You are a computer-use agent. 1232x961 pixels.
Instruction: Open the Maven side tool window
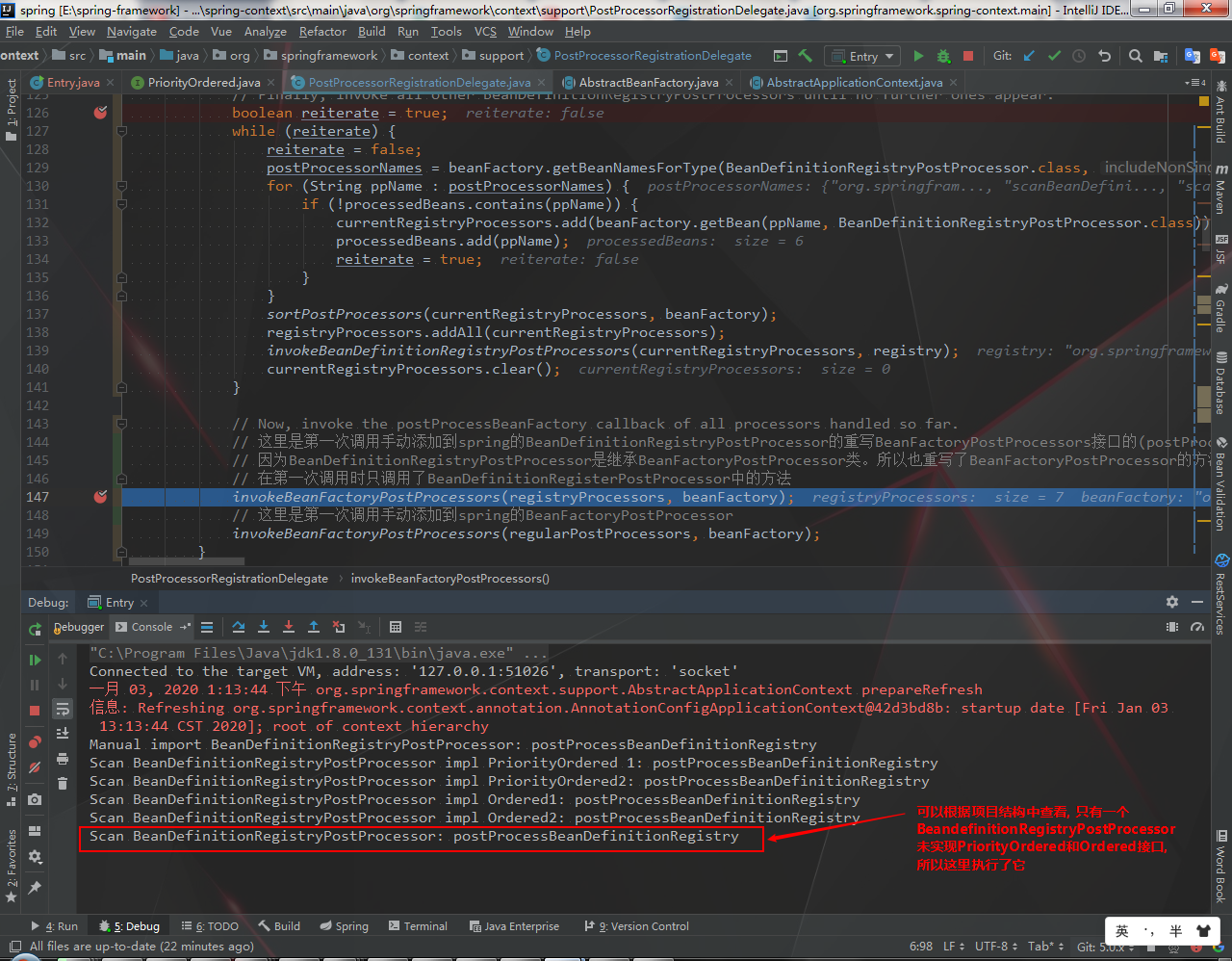(1220, 189)
